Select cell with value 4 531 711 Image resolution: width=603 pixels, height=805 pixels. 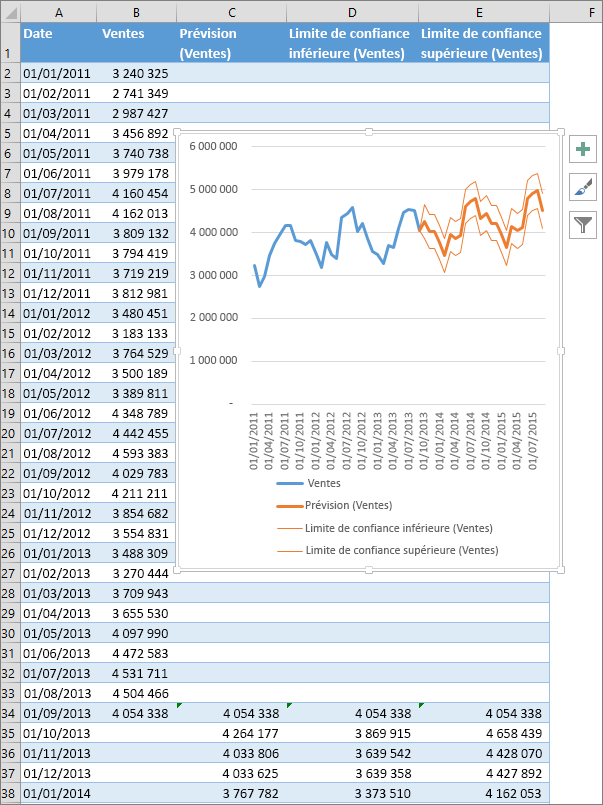click(x=136, y=673)
